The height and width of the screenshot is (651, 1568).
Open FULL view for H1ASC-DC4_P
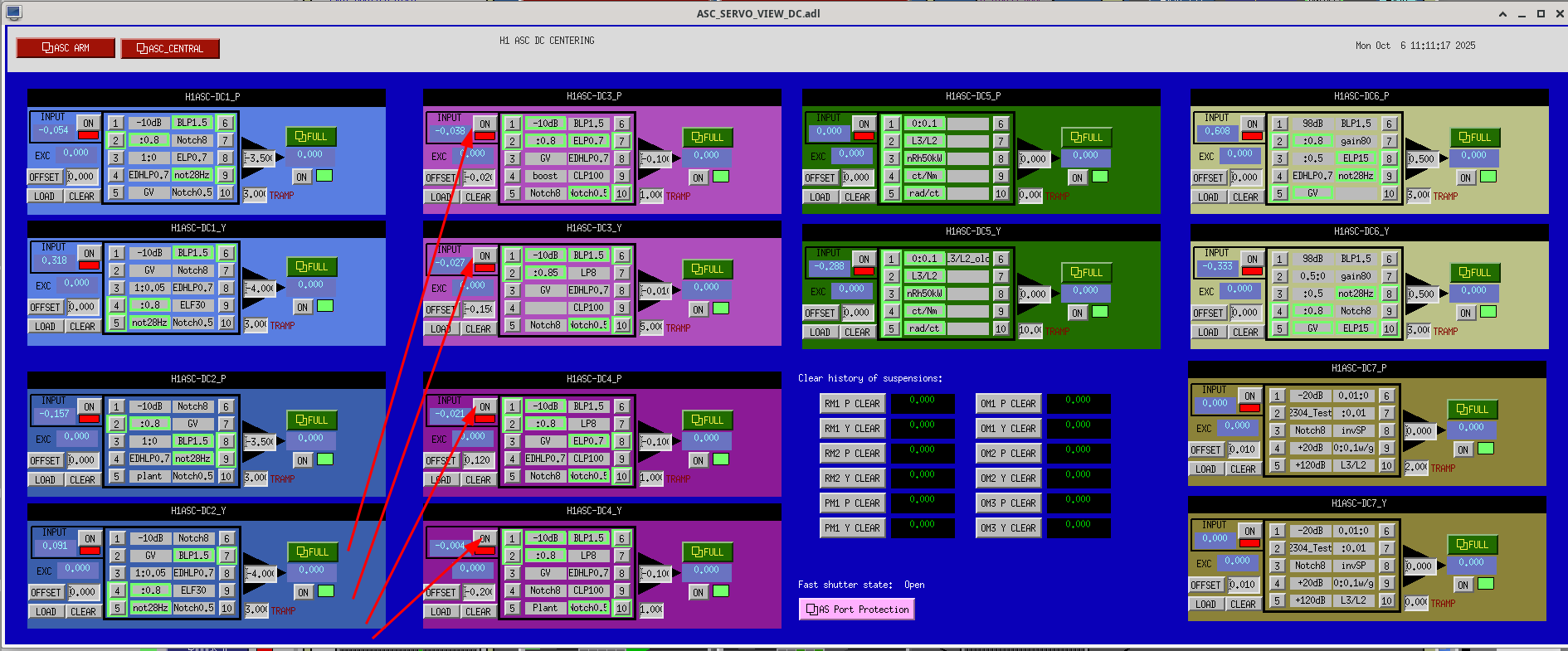pos(708,420)
